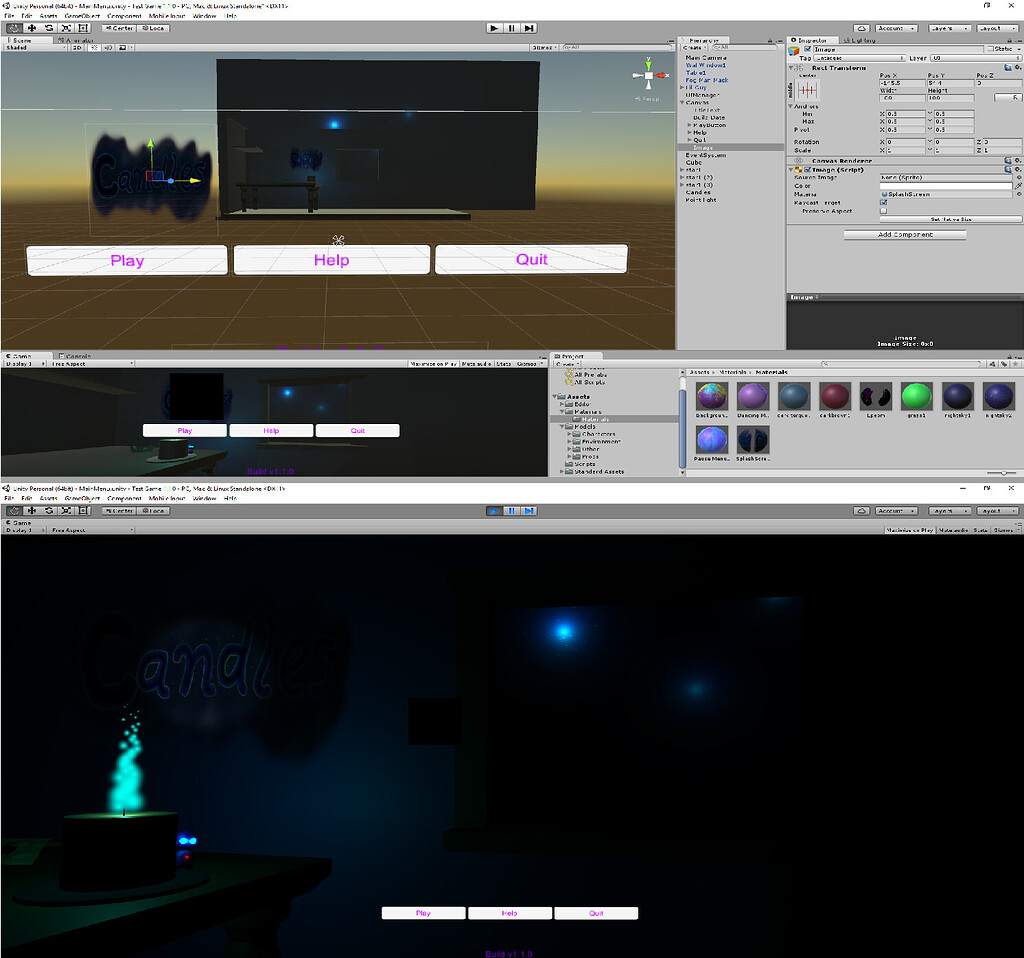
Task: Open the Rect Transform settings gear
Action: click(x=1019, y=68)
